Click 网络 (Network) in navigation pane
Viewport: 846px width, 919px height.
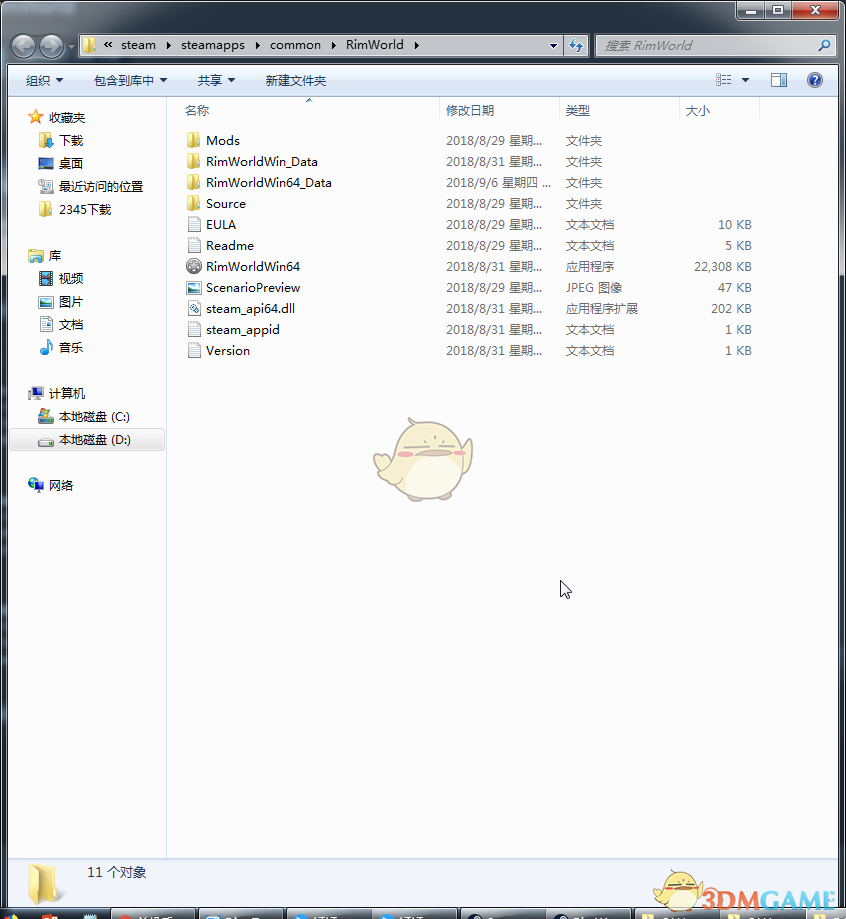tap(50, 485)
